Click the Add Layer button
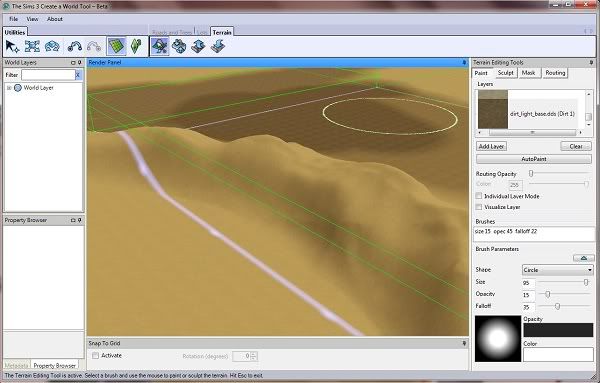600x383 pixels. [491, 146]
